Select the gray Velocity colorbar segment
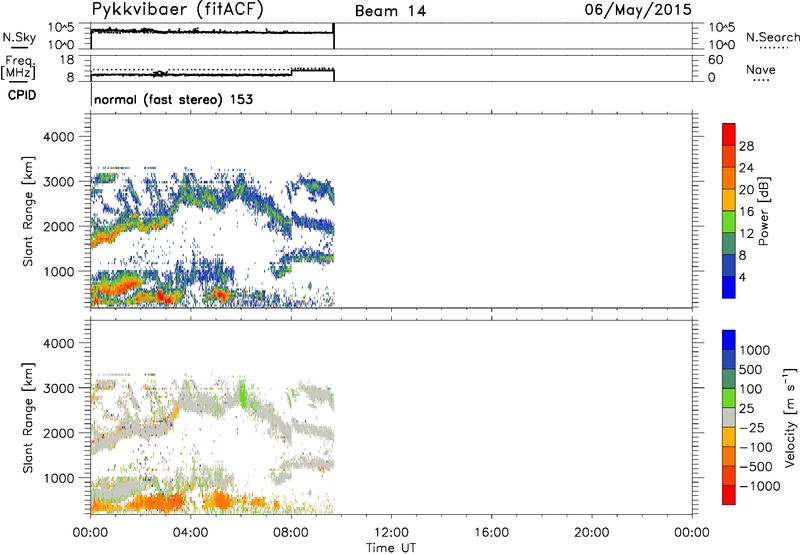Viewport: 800px width, 554px height. click(x=729, y=417)
